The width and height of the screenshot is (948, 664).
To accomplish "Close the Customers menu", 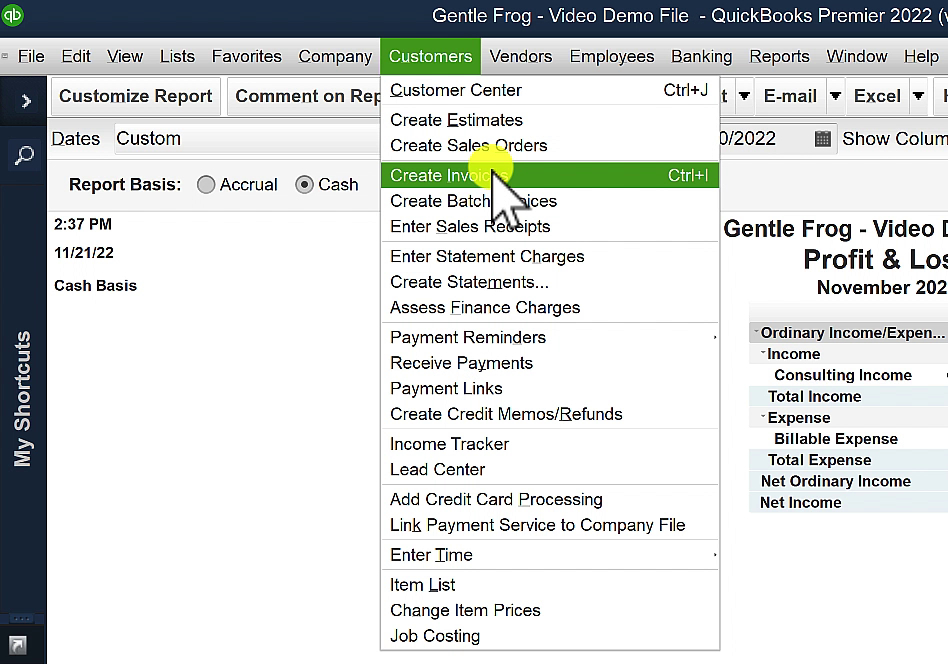I will pyautogui.click(x=430, y=56).
